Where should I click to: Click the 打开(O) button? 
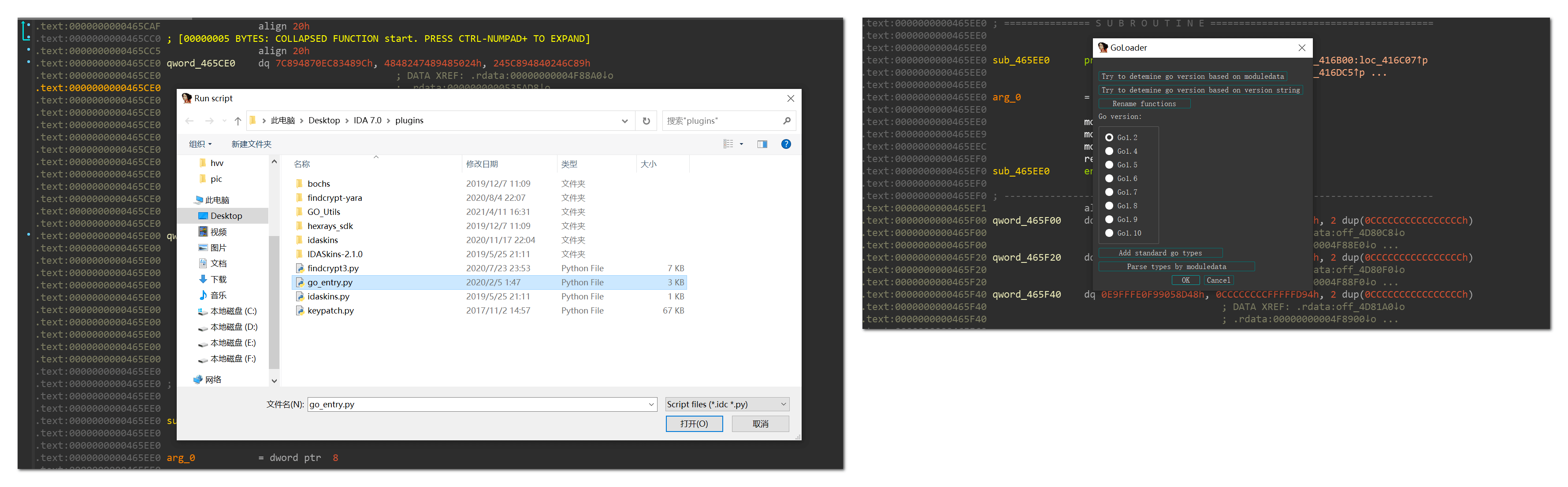[x=694, y=424]
